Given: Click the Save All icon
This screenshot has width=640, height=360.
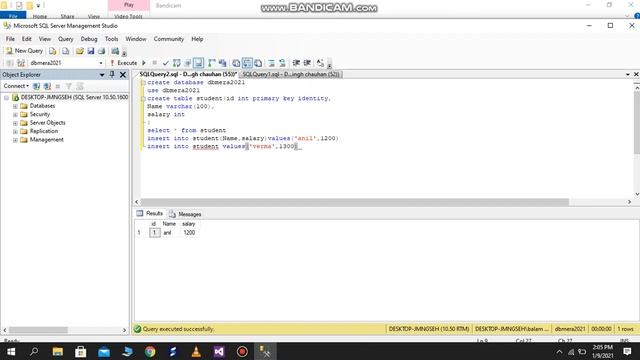Looking at the screenshot, I should 101,51.
